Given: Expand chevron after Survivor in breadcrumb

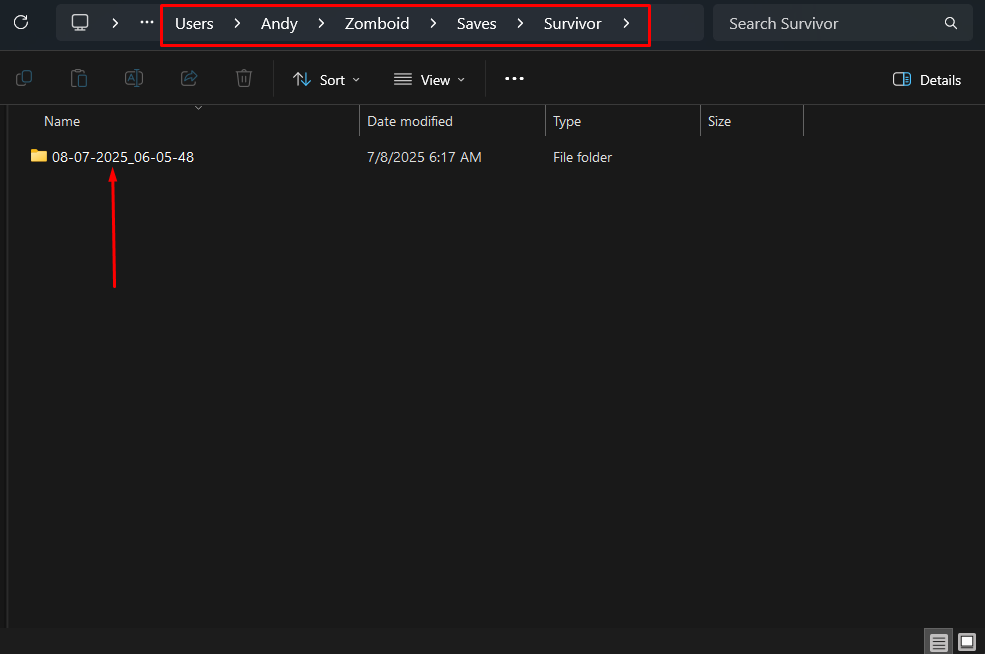Looking at the screenshot, I should click(626, 23).
